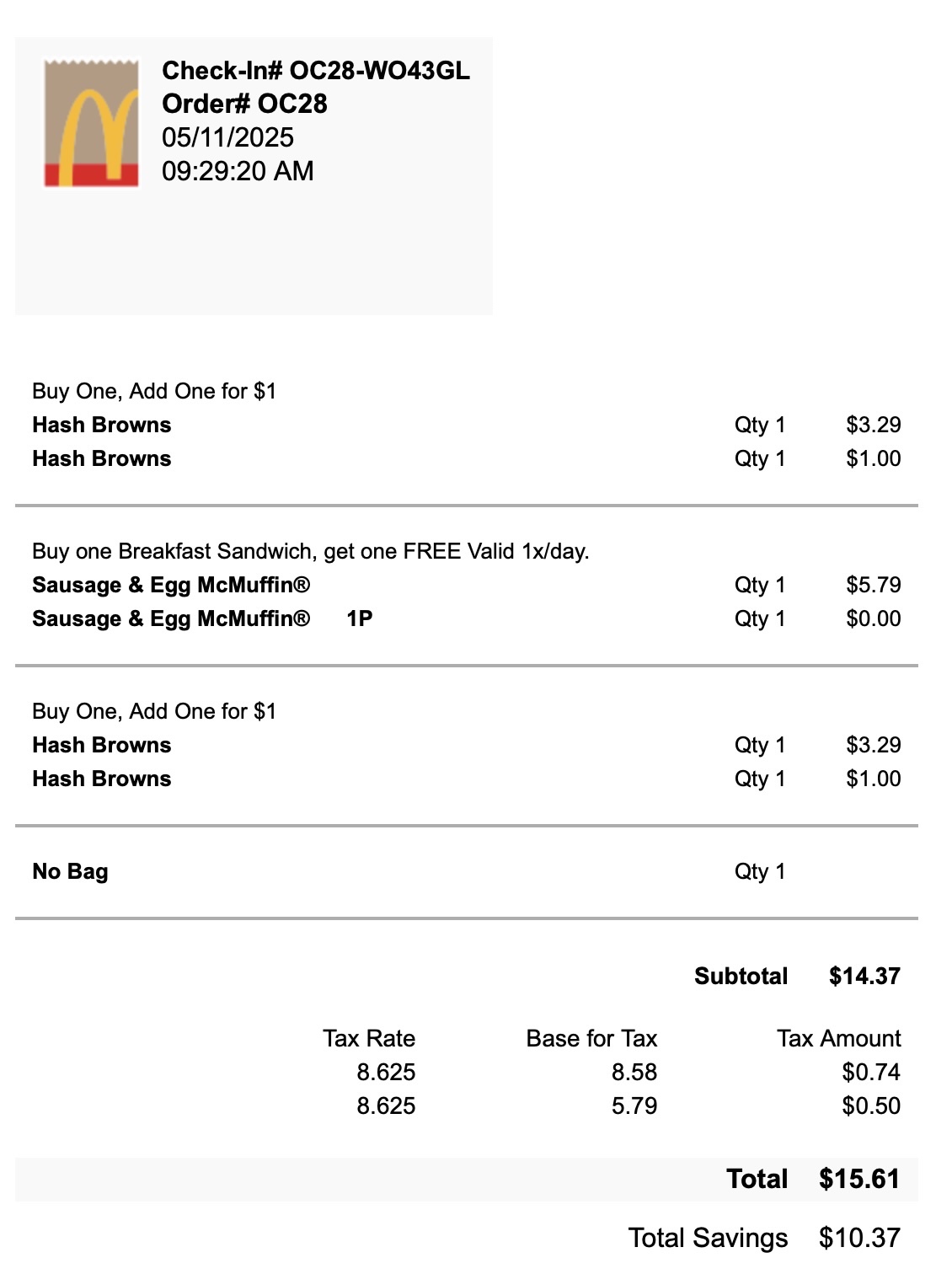The image size is (952, 1274).
Task: Click the Tax Amount column header
Action: coord(838,1038)
